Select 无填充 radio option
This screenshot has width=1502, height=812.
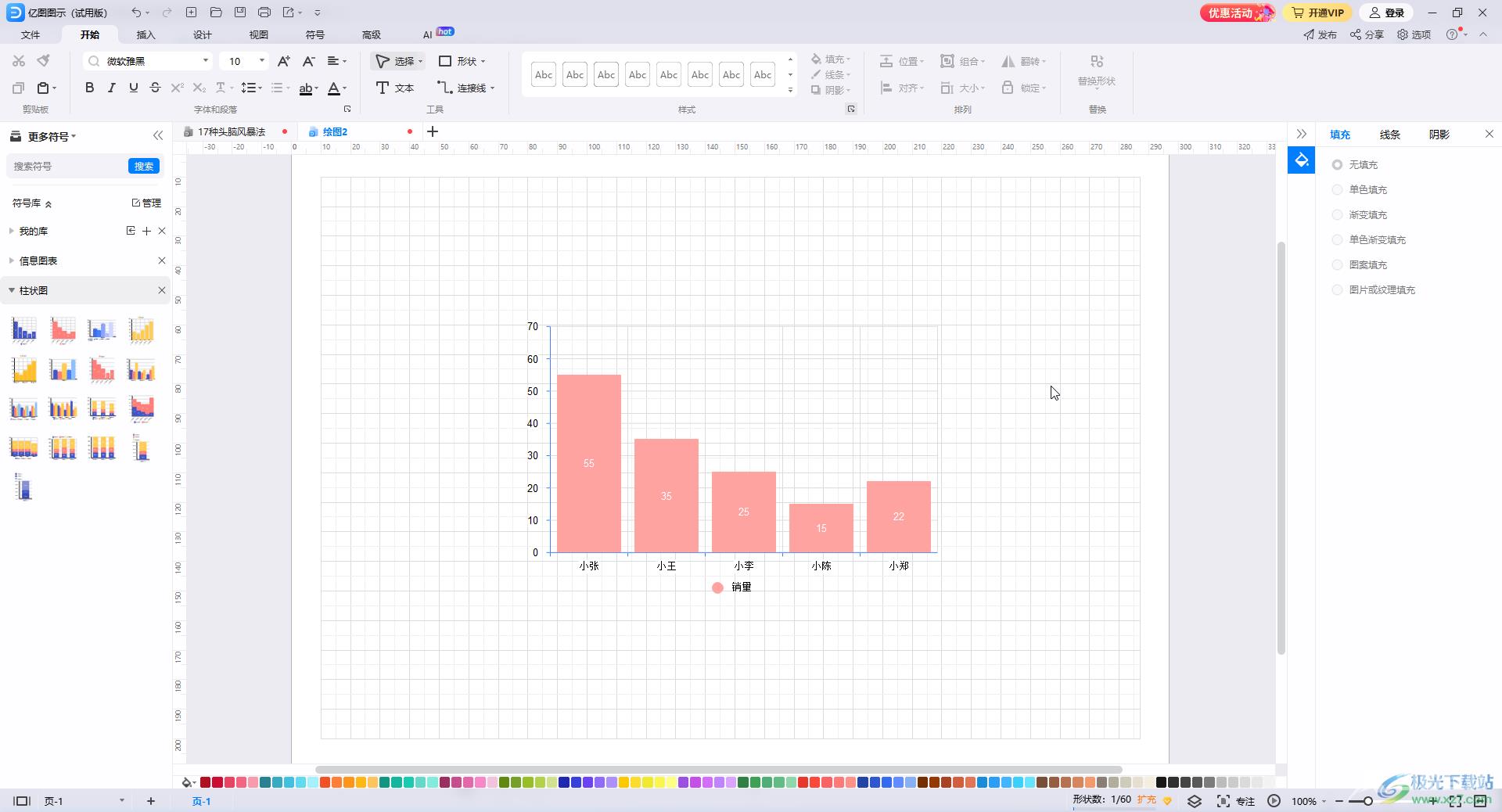[1337, 164]
